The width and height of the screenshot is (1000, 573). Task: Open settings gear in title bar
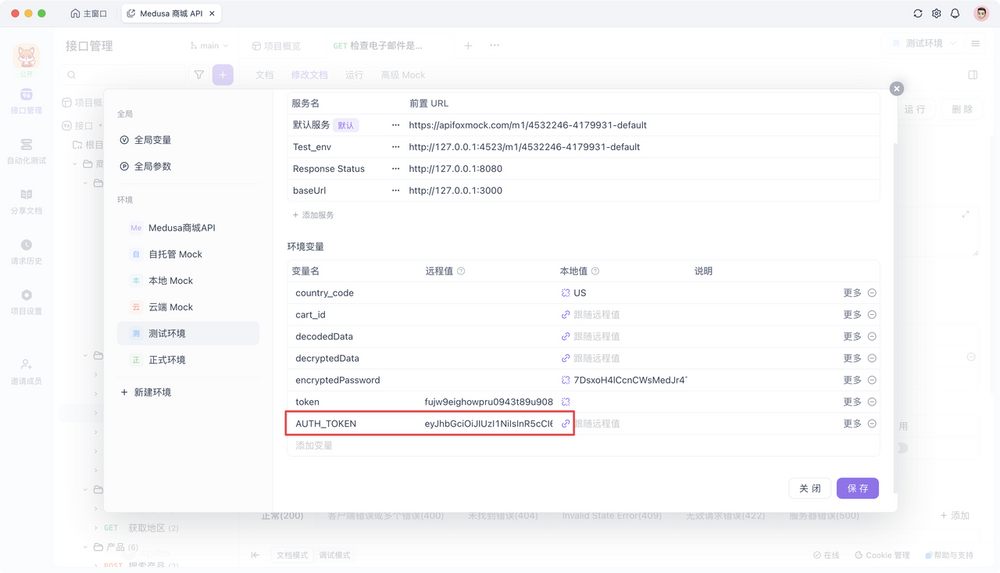pos(936,14)
